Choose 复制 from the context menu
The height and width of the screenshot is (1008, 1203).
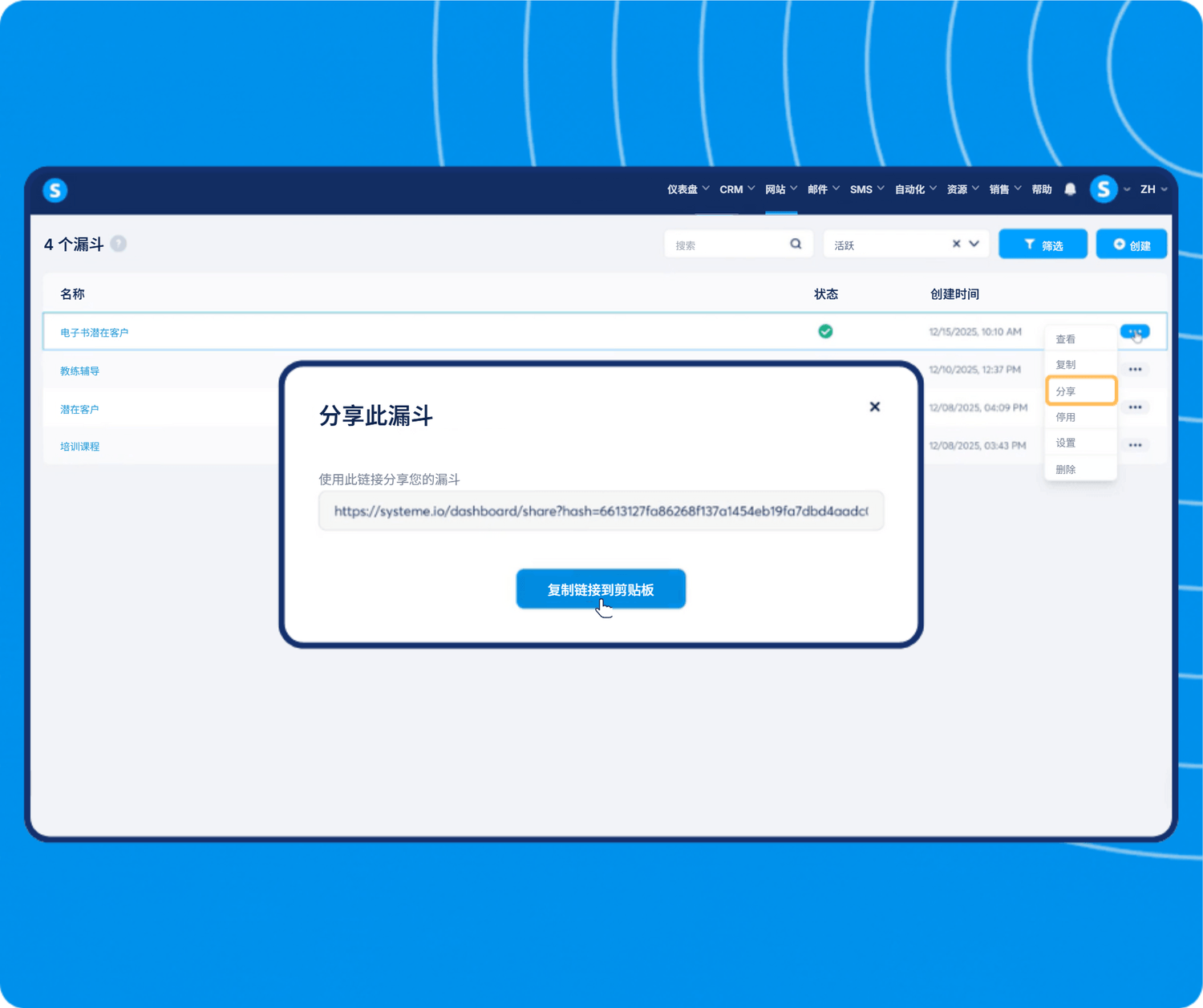1080,364
